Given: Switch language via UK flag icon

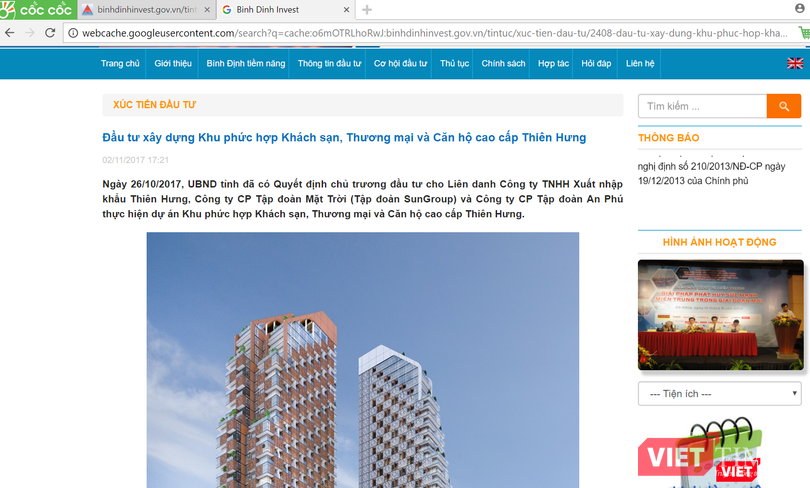Looking at the screenshot, I should (795, 63).
